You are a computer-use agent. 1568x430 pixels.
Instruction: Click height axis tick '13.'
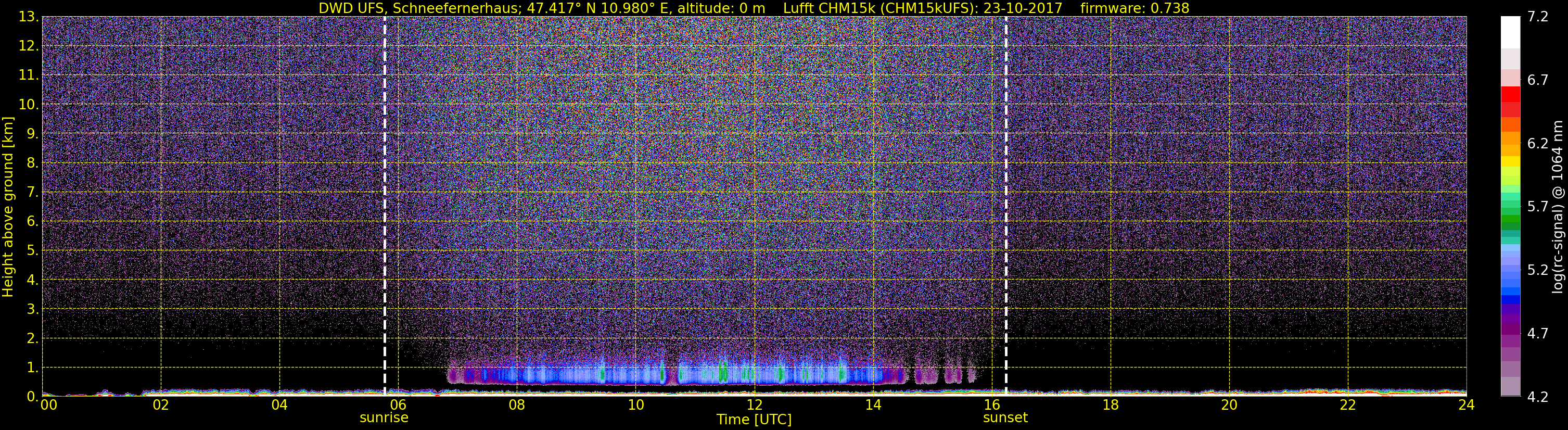pos(29,17)
